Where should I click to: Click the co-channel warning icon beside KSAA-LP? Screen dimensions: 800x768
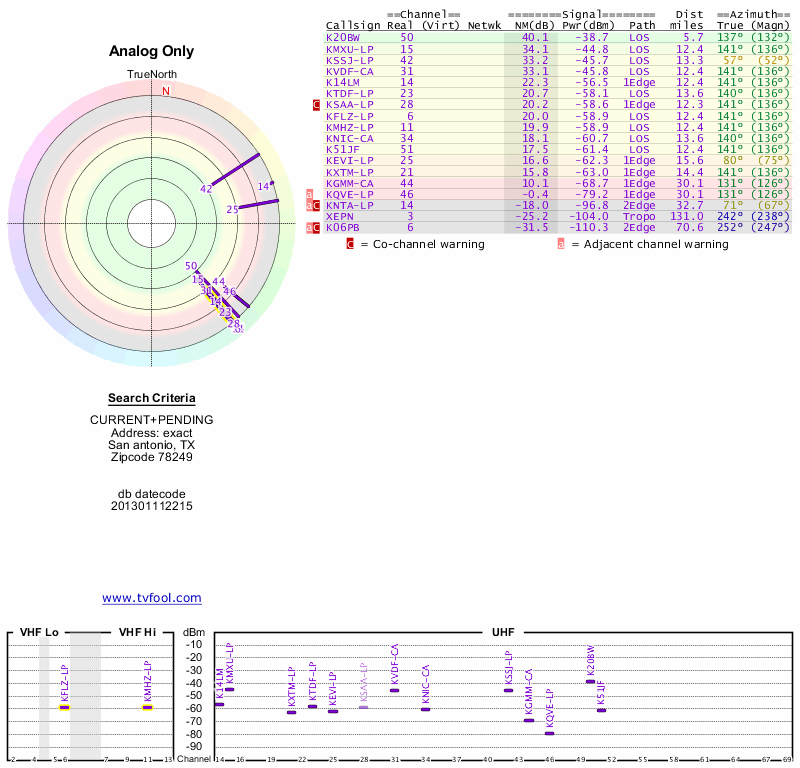pyautogui.click(x=317, y=104)
